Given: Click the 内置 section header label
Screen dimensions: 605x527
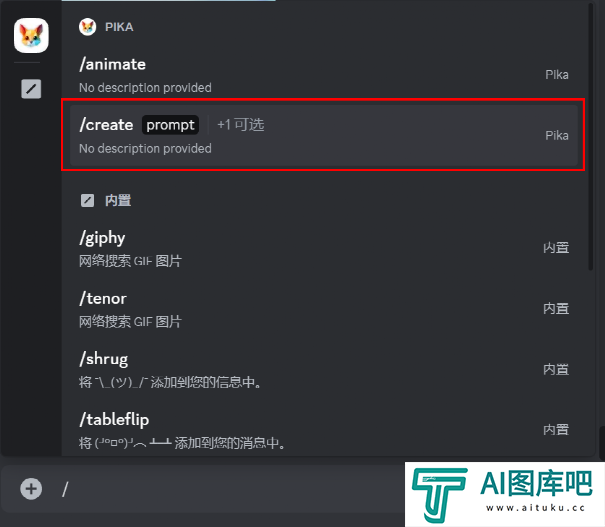Looking at the screenshot, I should (118, 201).
